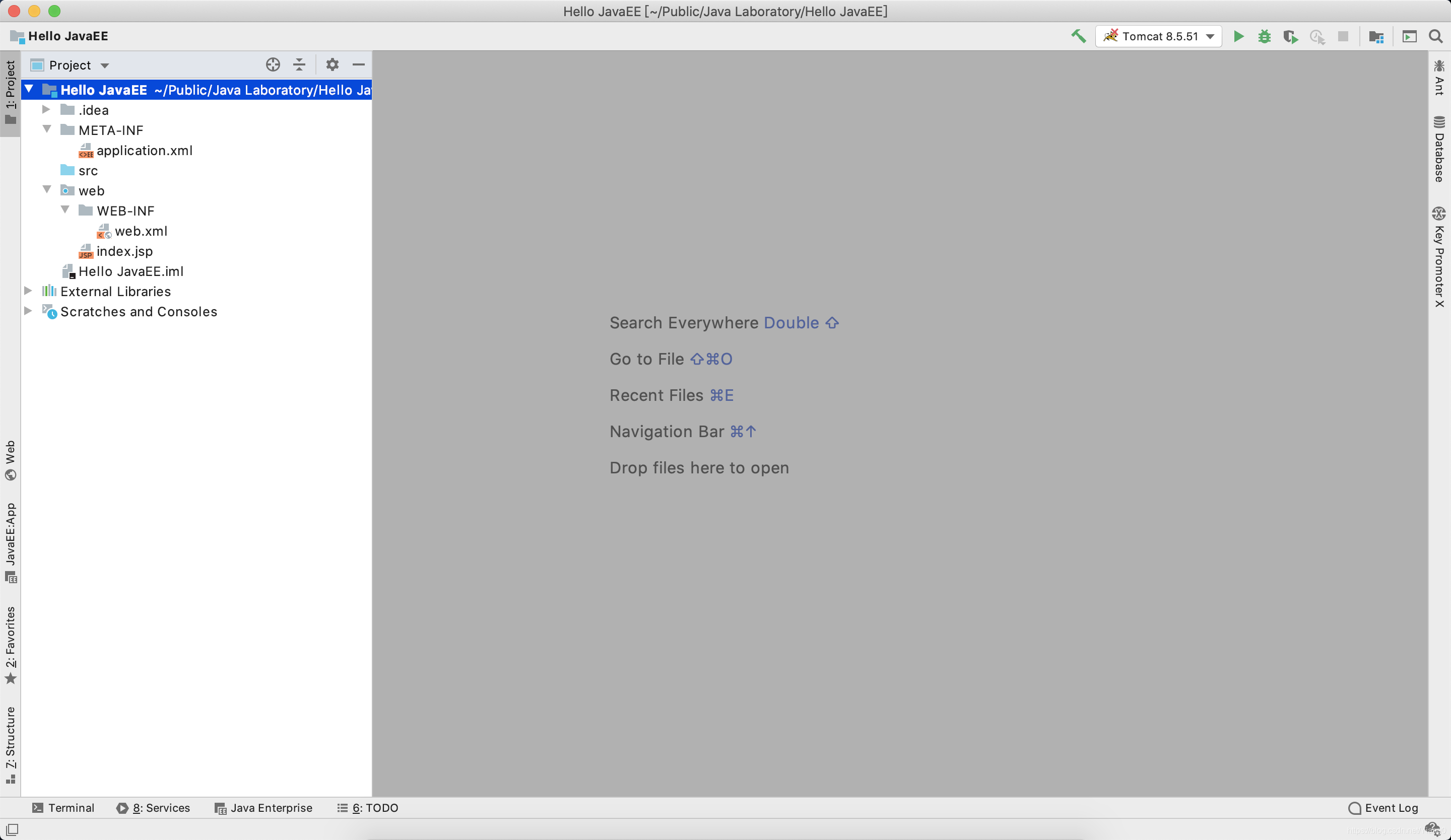Screen dimensions: 1451x840
Task: Collapse the WEB-INF folder
Action: (x=65, y=210)
